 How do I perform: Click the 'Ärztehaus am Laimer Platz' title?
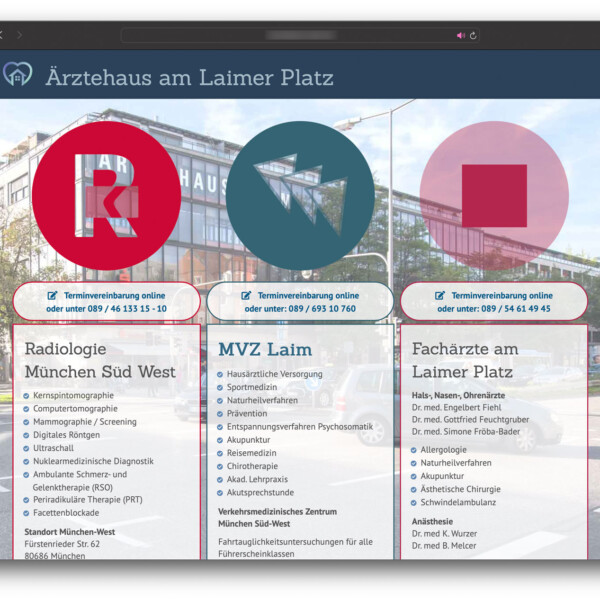pyautogui.click(x=189, y=77)
